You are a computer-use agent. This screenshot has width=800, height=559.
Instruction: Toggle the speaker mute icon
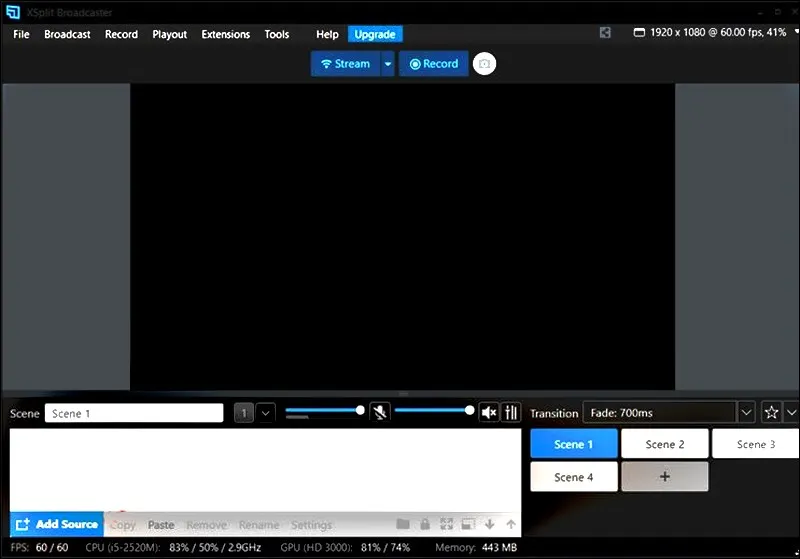point(489,412)
